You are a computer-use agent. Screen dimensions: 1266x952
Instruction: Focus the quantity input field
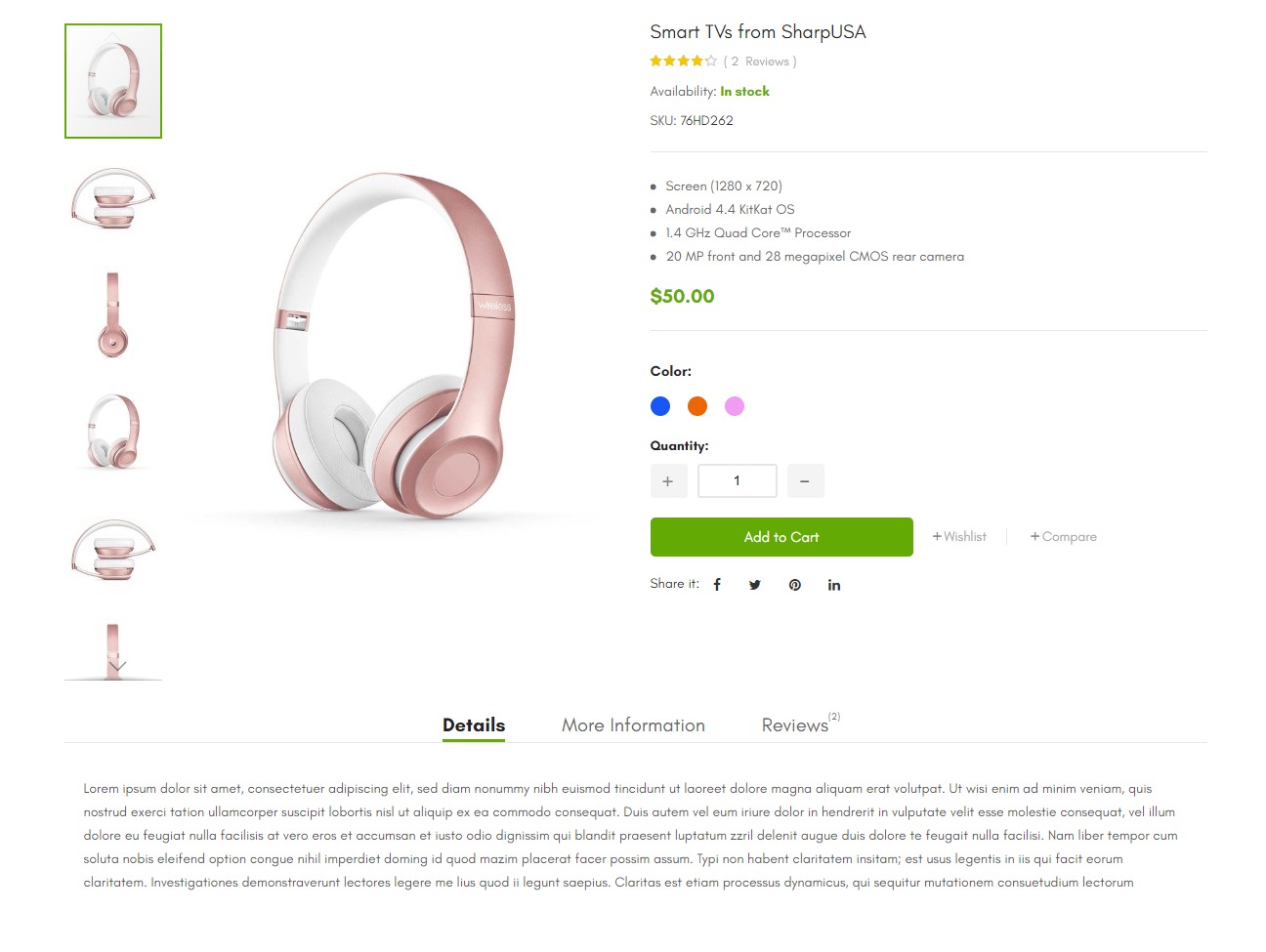pyautogui.click(x=738, y=481)
